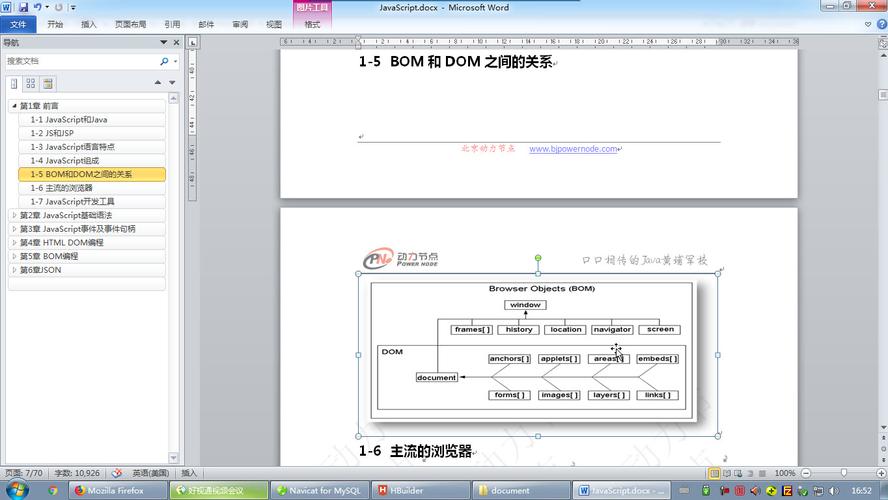Image resolution: width=888 pixels, height=500 pixels.
Task: Select 1-3 JavaScript语言特点 heading
Action: pyautogui.click(x=92, y=147)
